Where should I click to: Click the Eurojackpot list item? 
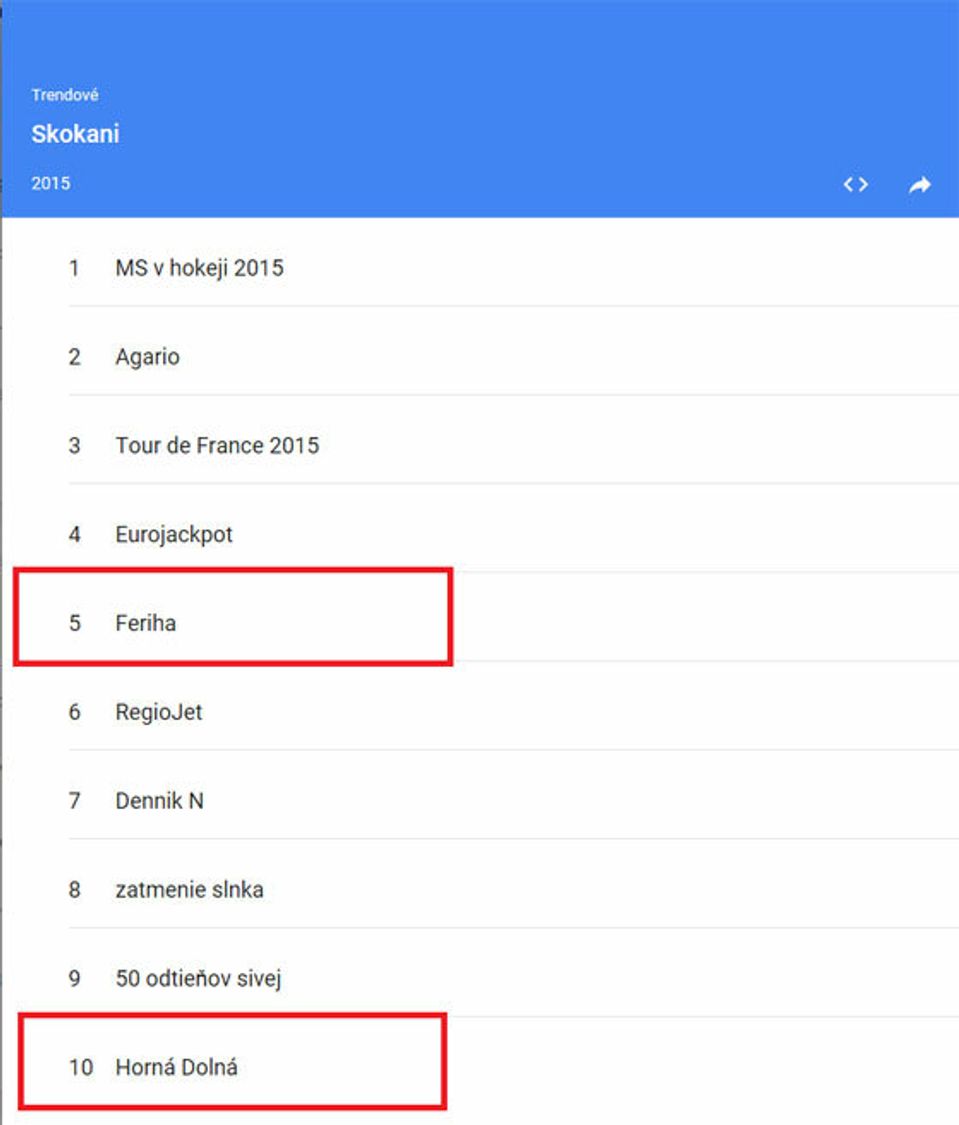point(174,534)
